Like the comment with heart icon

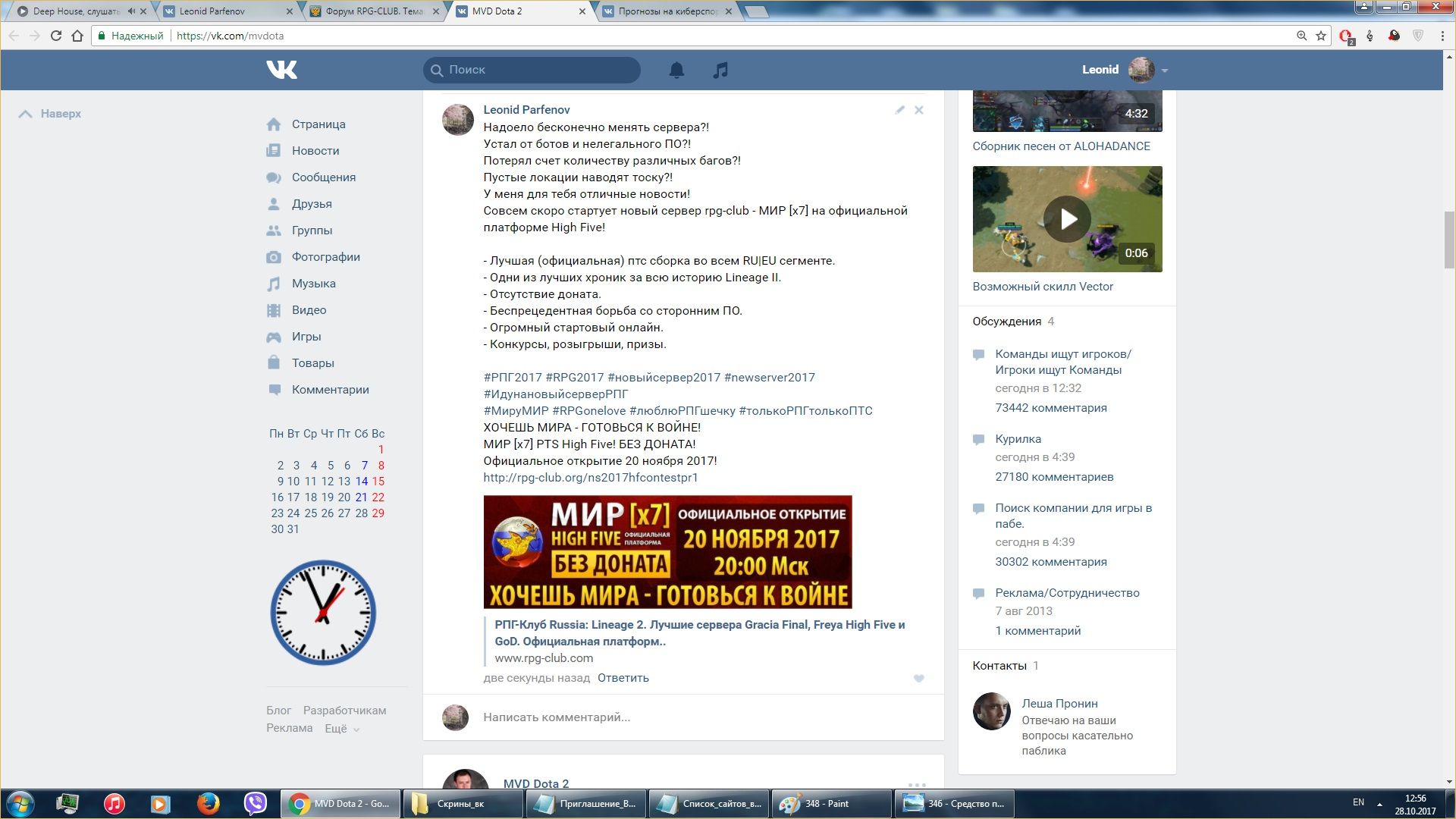click(919, 679)
